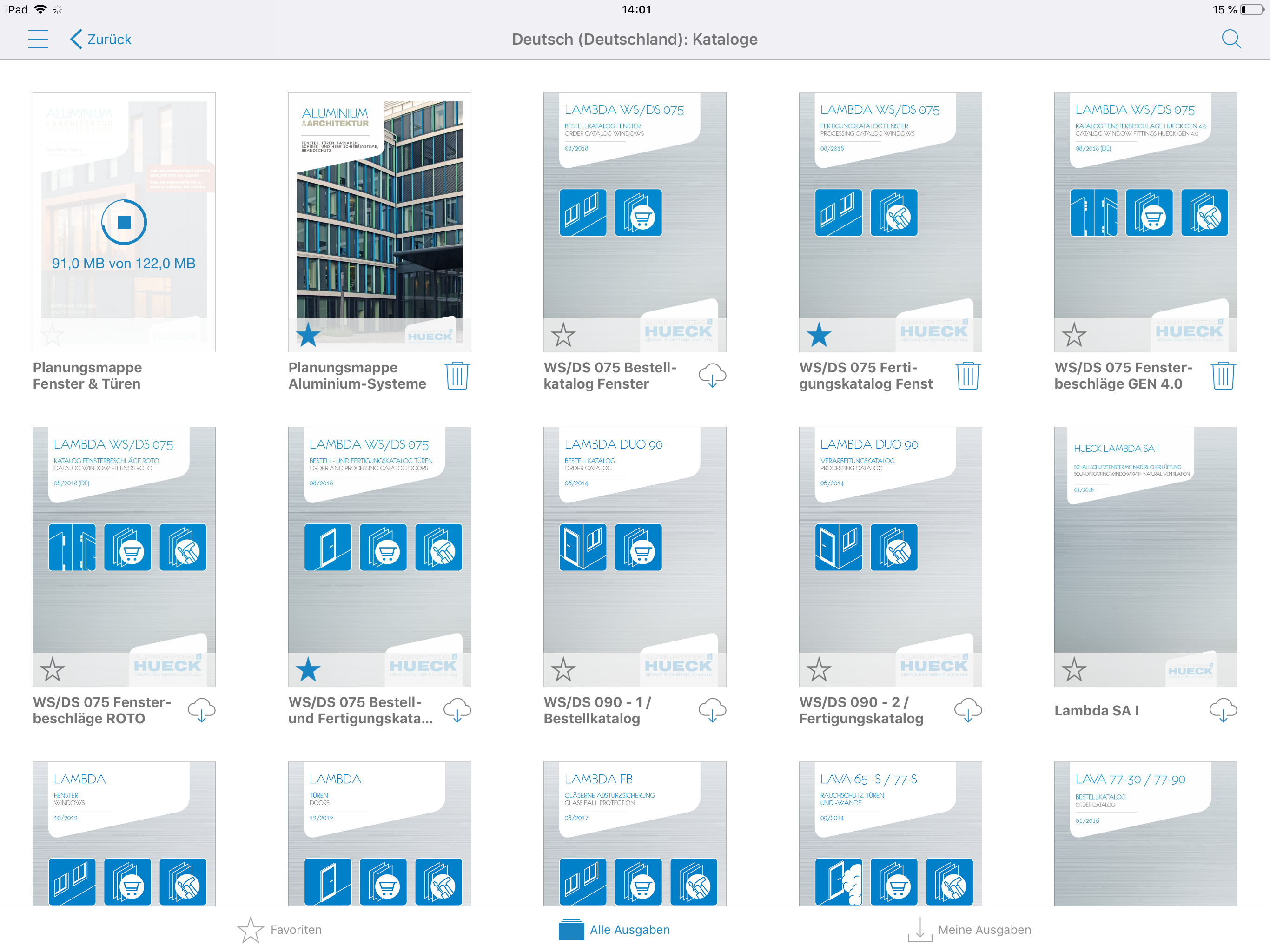Go back with Zurück button
Viewport: 1270px width, 952px height.
[x=100, y=39]
